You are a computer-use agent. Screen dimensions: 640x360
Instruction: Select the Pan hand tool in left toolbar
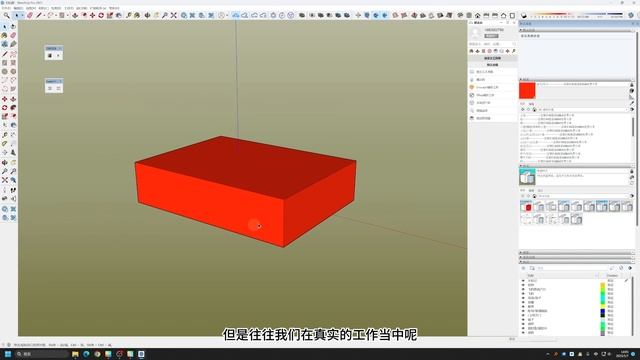13,162
